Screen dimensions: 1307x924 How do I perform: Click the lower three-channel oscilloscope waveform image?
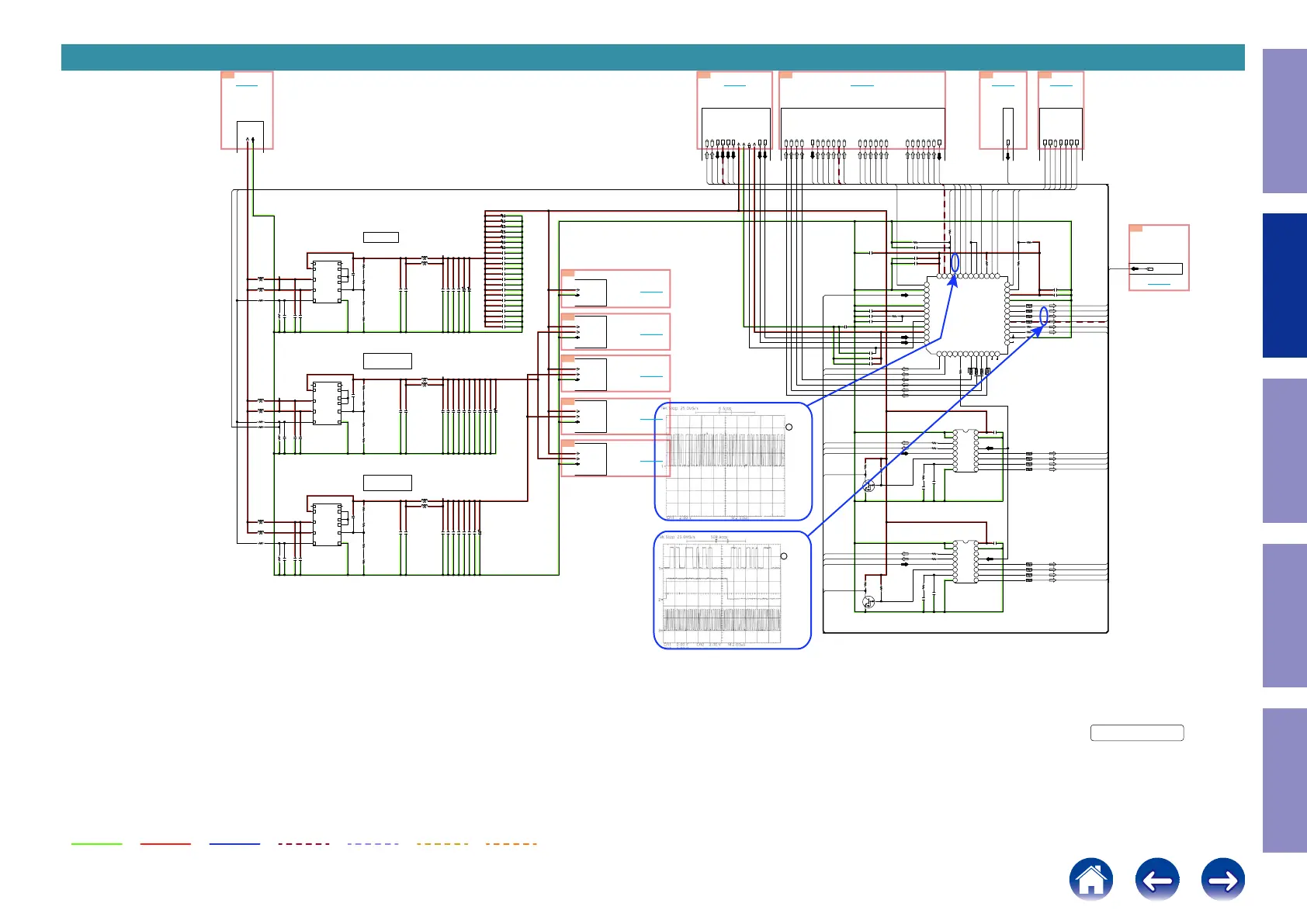coord(722,592)
